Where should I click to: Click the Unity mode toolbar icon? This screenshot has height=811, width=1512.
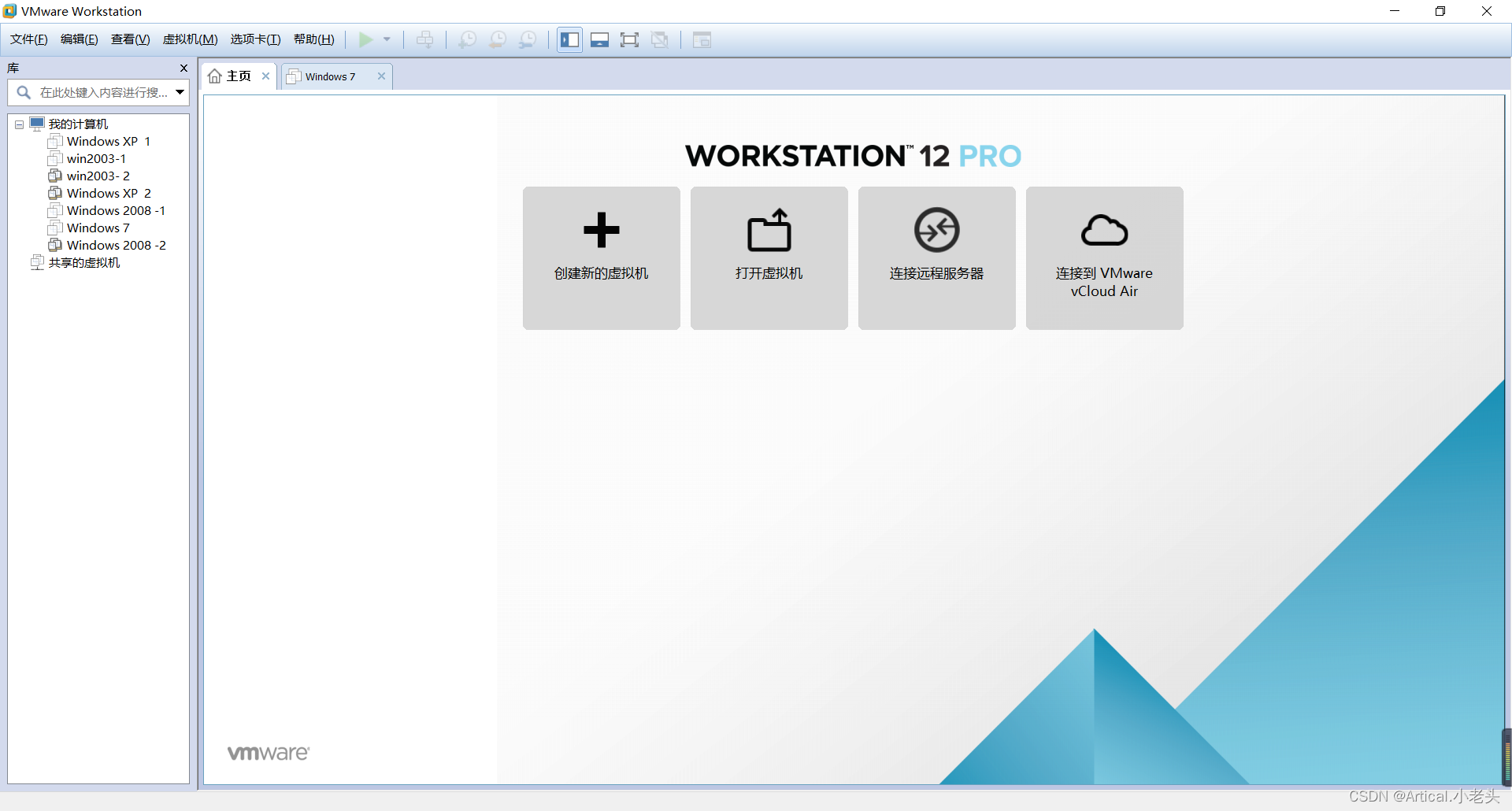pos(660,39)
